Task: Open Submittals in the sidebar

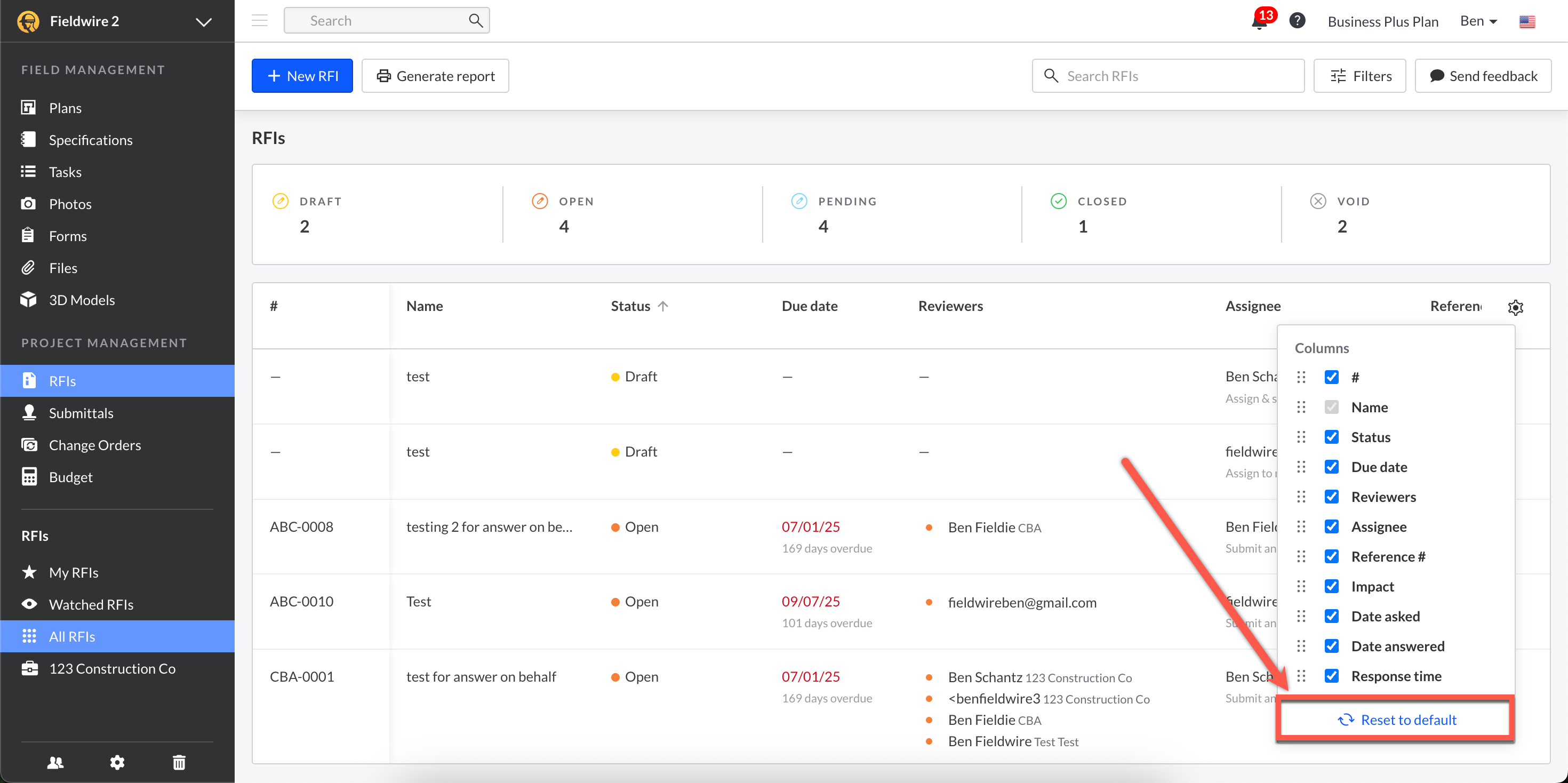Action: tap(81, 413)
